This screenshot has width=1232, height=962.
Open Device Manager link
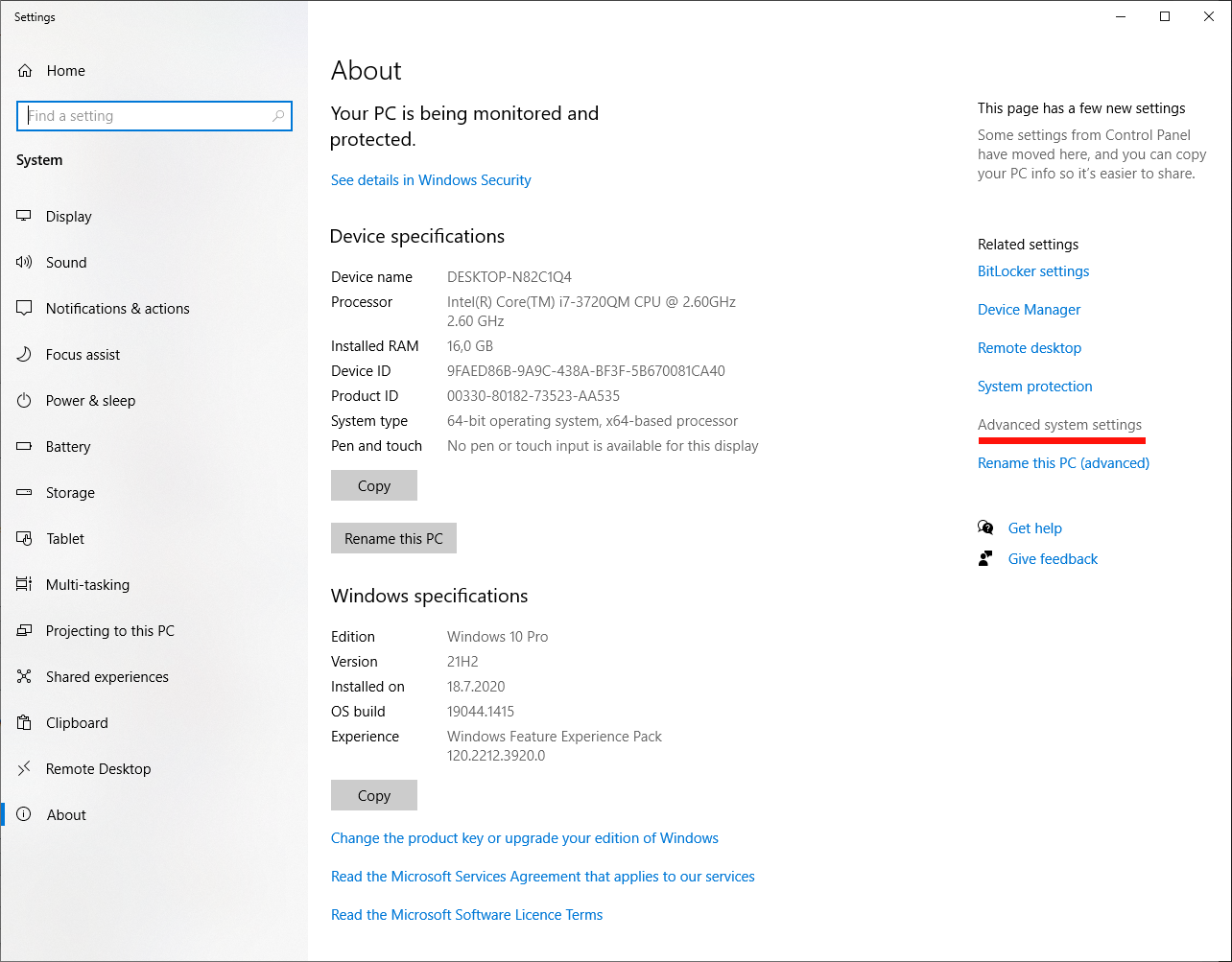pos(1029,310)
